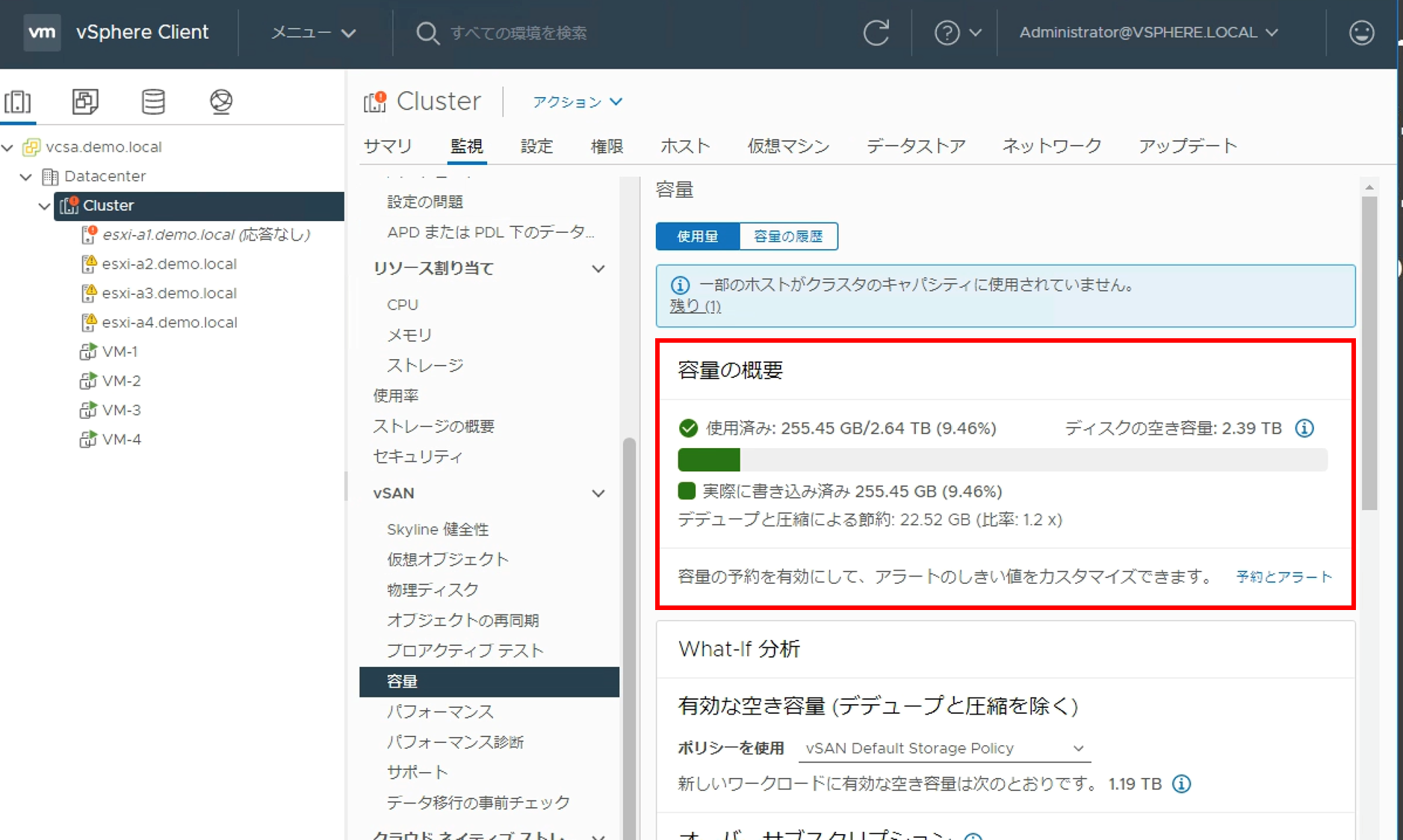Image resolution: width=1403 pixels, height=840 pixels.
Task: Click the VM-3 powered-on VM icon
Action: (88, 410)
